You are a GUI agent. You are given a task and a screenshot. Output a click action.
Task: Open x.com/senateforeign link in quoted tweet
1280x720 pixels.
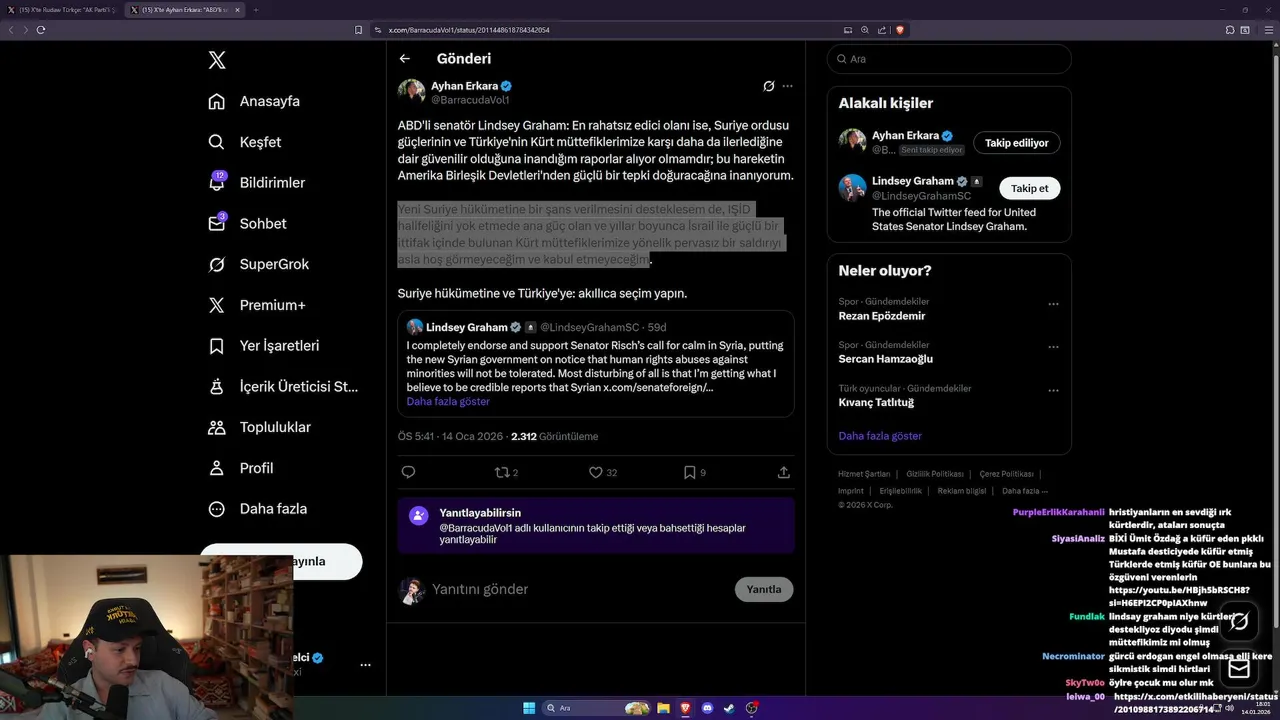[x=658, y=387]
